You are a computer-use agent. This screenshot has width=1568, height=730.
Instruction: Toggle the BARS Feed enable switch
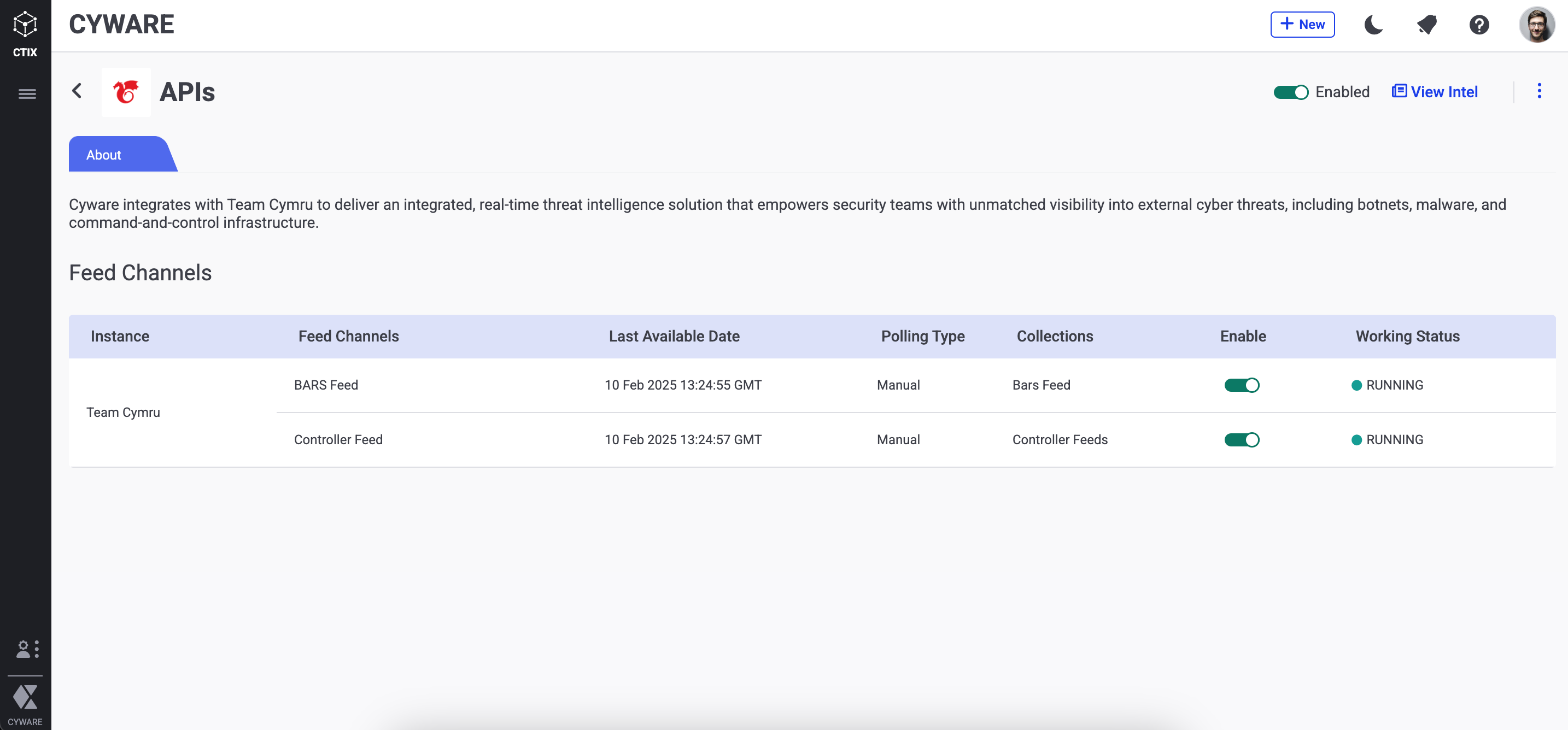(x=1241, y=385)
